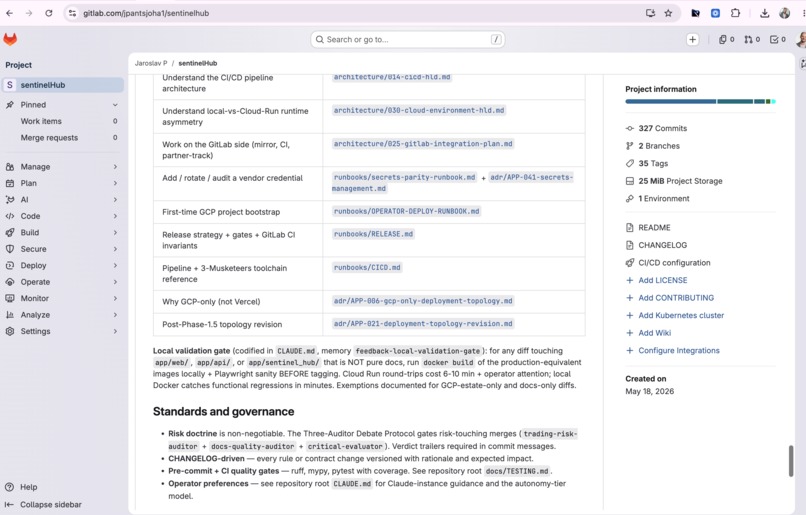The height and width of the screenshot is (515, 806).
Task: Open the Monitor sidebar menu
Action: point(63,298)
